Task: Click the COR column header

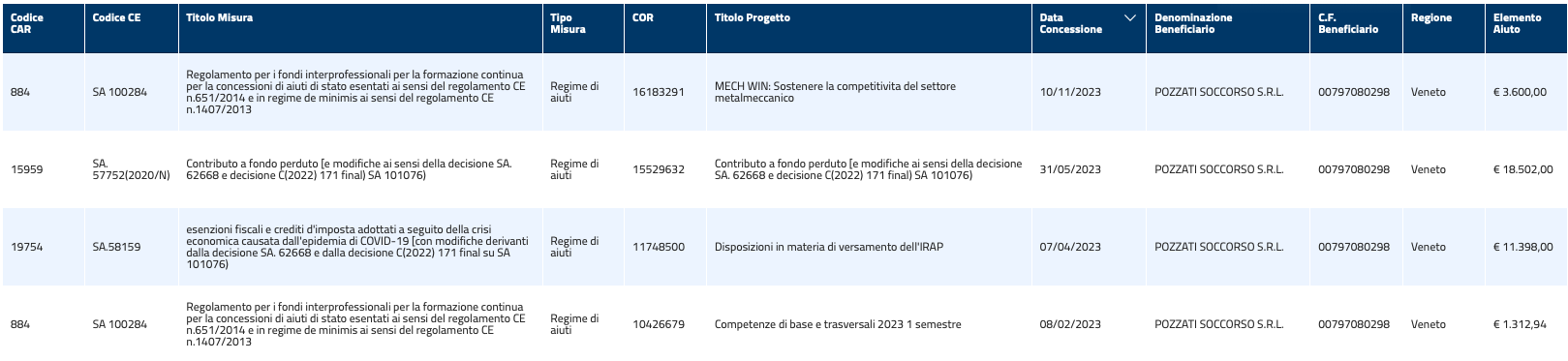Action: (x=643, y=17)
